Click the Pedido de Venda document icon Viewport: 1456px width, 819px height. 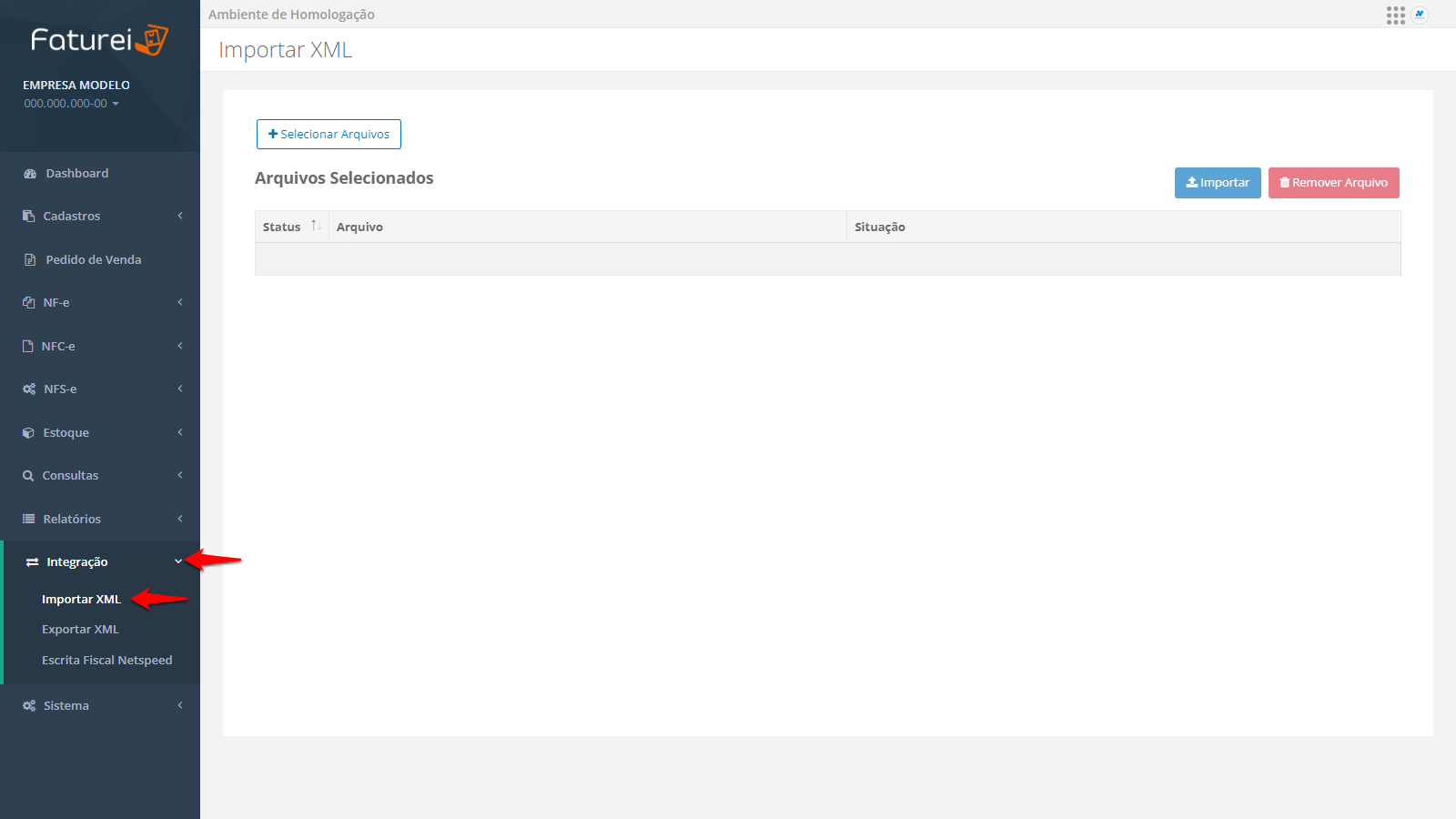click(30, 260)
